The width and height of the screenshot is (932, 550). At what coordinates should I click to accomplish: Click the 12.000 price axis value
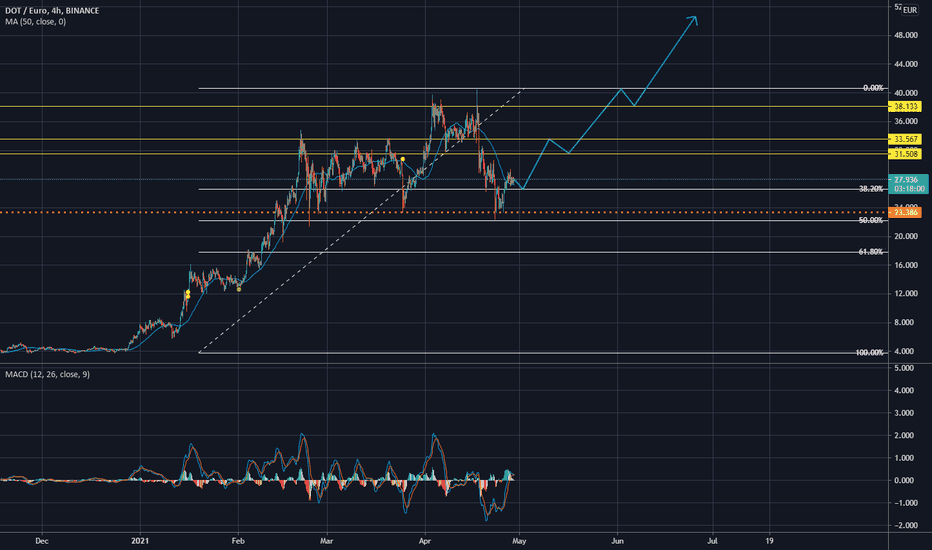click(x=906, y=294)
